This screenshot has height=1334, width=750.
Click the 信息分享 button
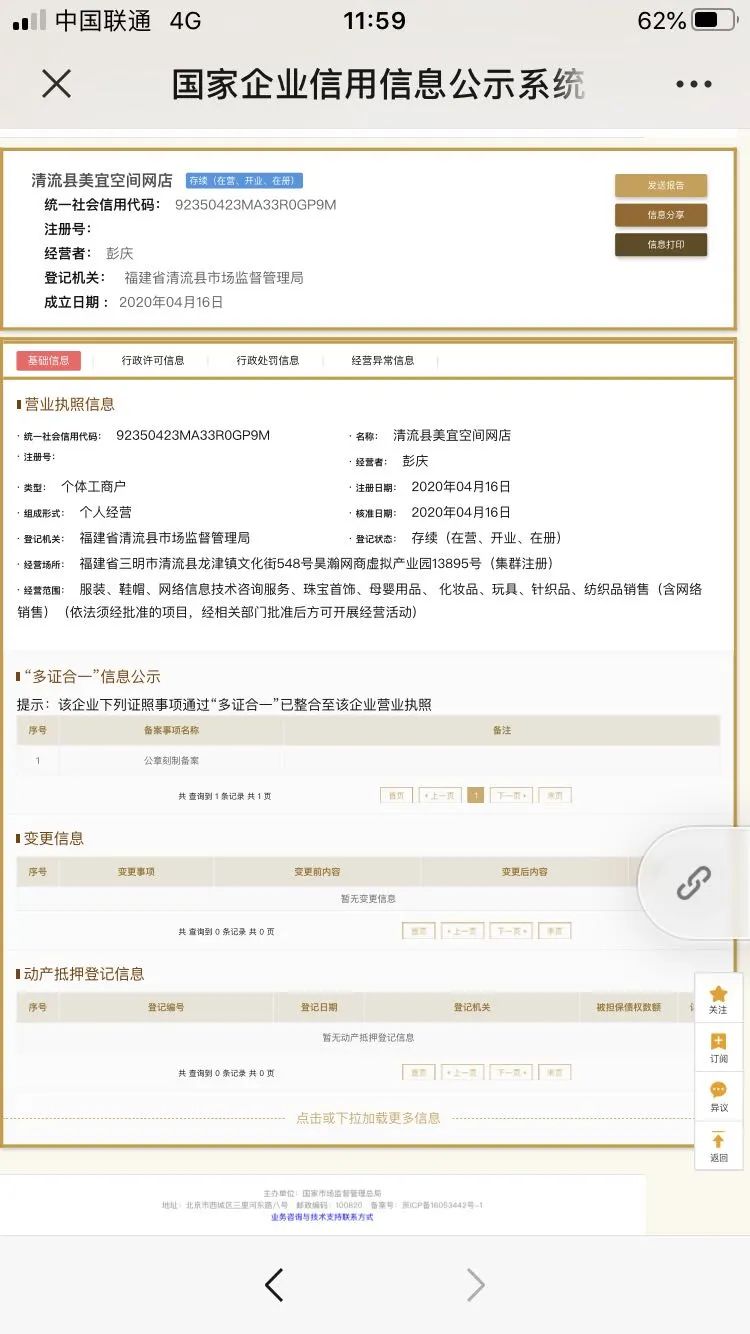[x=661, y=215]
